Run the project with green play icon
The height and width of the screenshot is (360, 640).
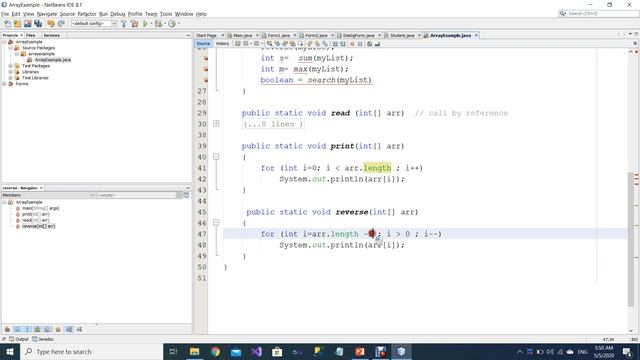[145, 24]
